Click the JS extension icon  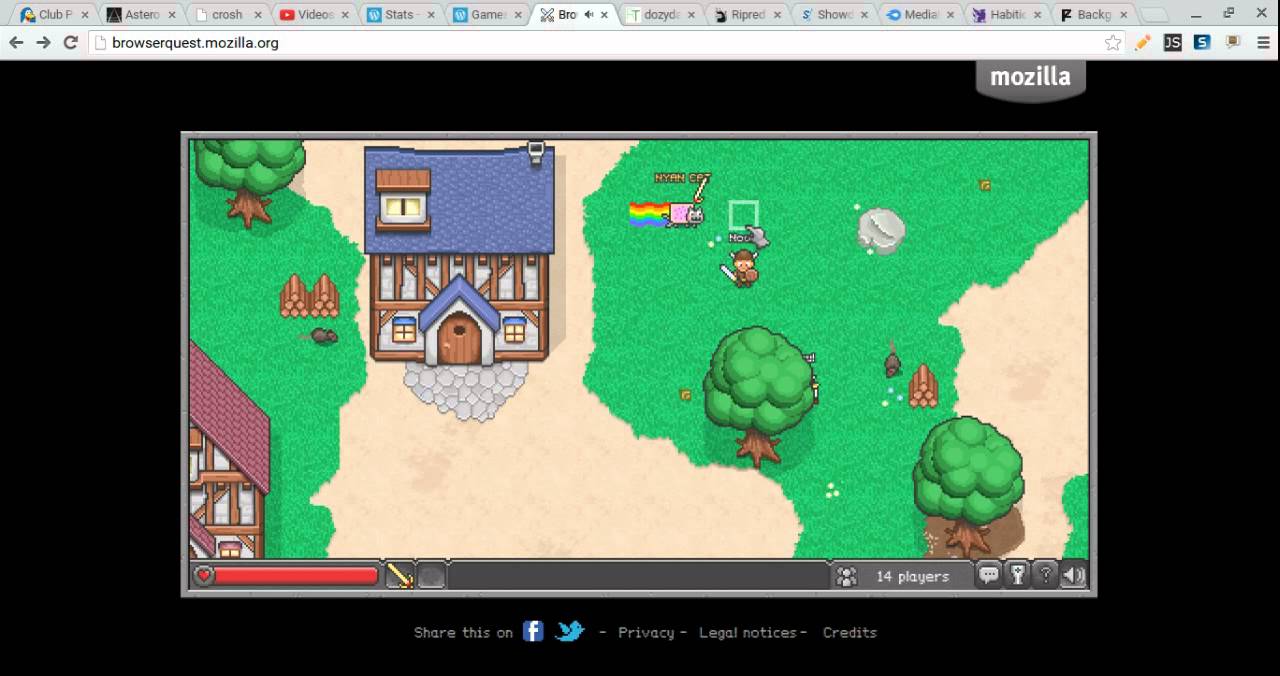pyautogui.click(x=1173, y=42)
